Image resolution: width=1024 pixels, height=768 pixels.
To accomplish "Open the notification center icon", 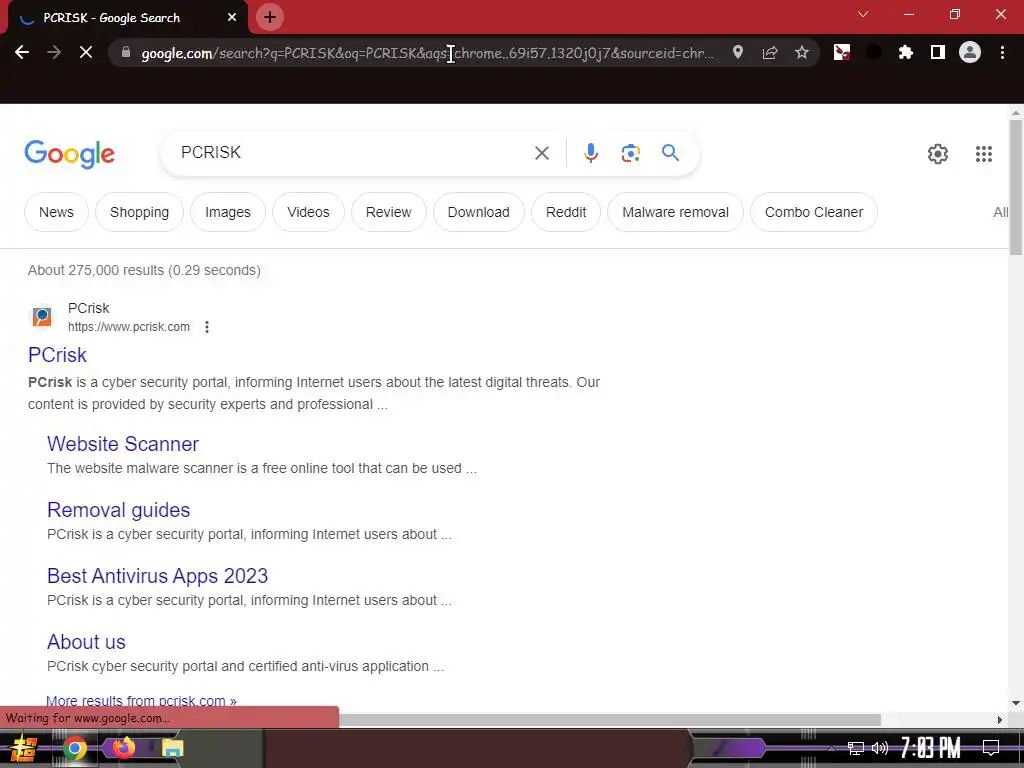I will coord(991,748).
